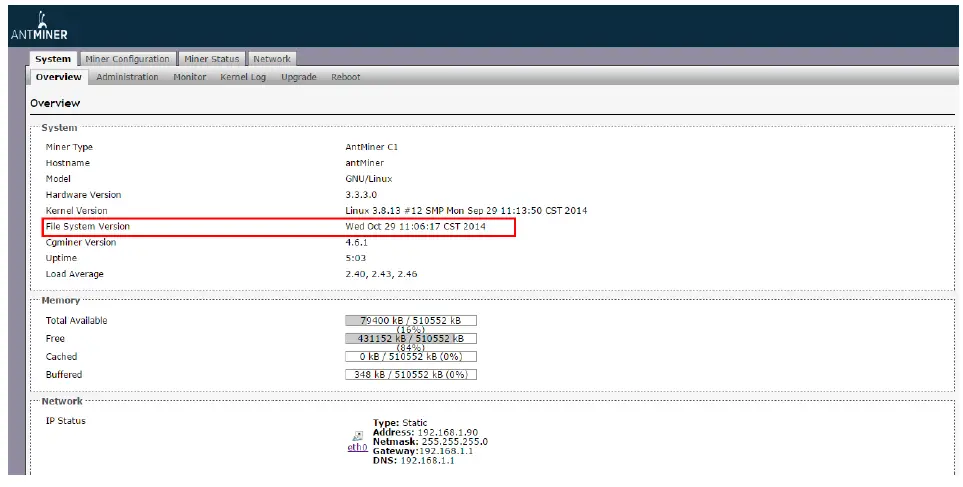Viewport: 963px width, 487px height.
Task: Open the Reboot sub-tab
Action: coord(346,77)
